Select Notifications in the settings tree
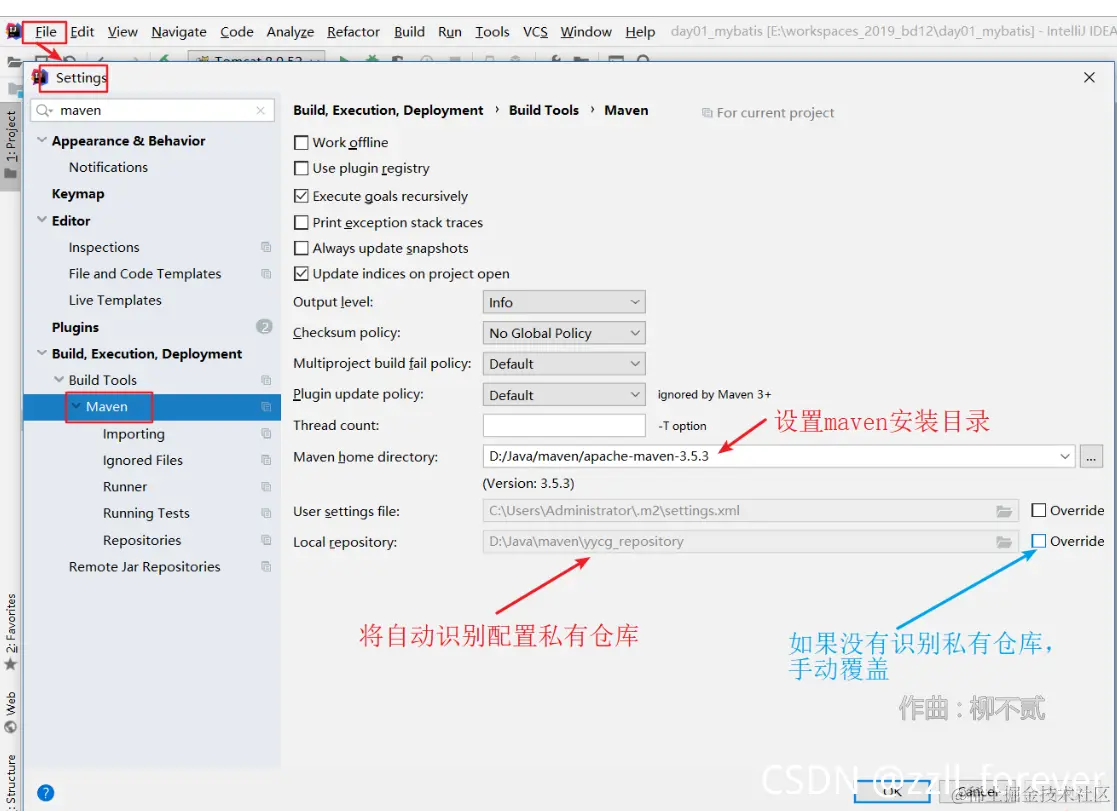 click(x=108, y=167)
